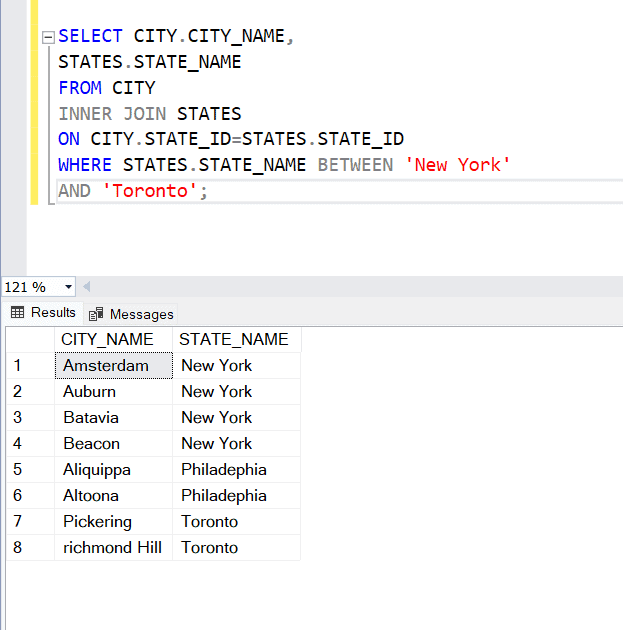The width and height of the screenshot is (623, 630).
Task: Select row header number 5
Action: pos(30,470)
